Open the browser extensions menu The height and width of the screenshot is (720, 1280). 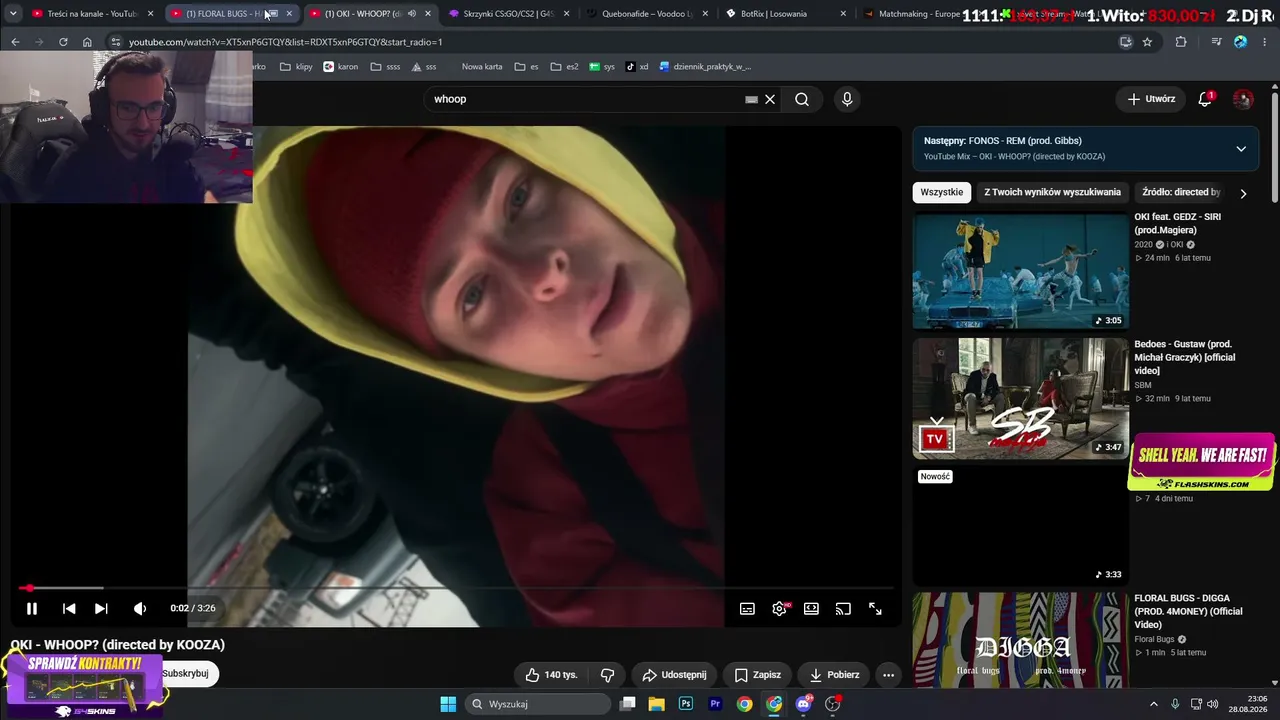(1181, 42)
